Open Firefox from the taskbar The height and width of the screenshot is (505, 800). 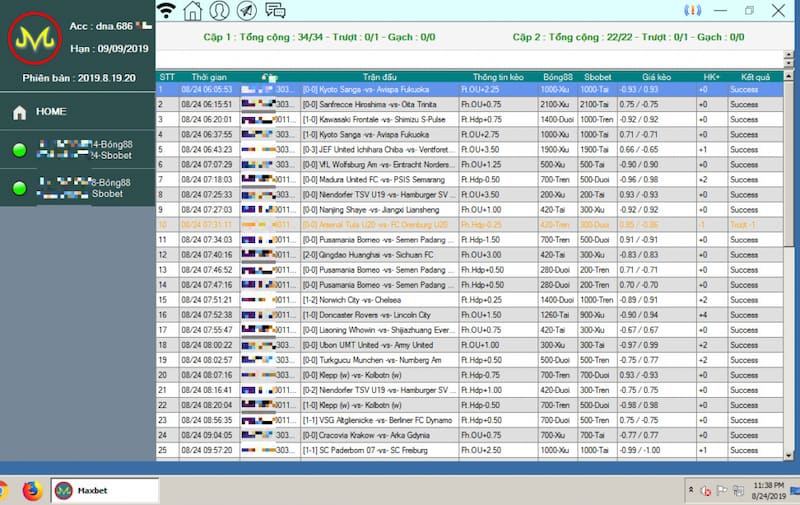[x=31, y=490]
